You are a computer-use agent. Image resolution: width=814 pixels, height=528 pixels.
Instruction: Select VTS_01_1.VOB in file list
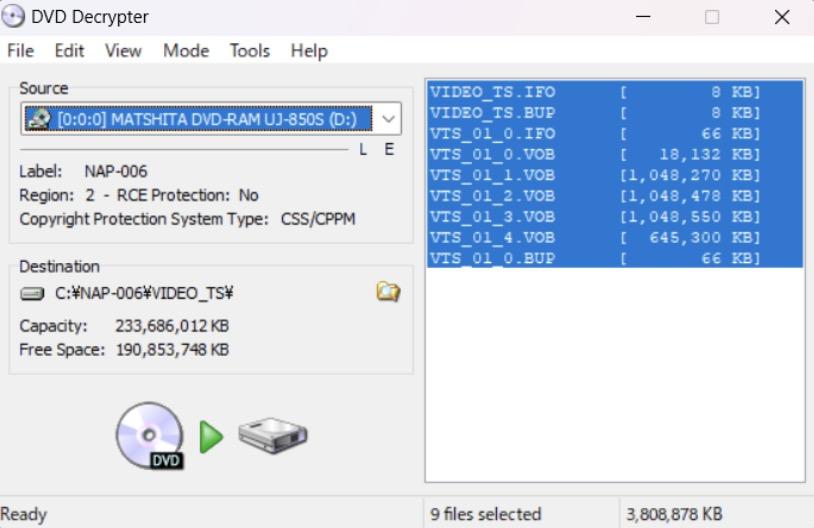[x=615, y=175]
